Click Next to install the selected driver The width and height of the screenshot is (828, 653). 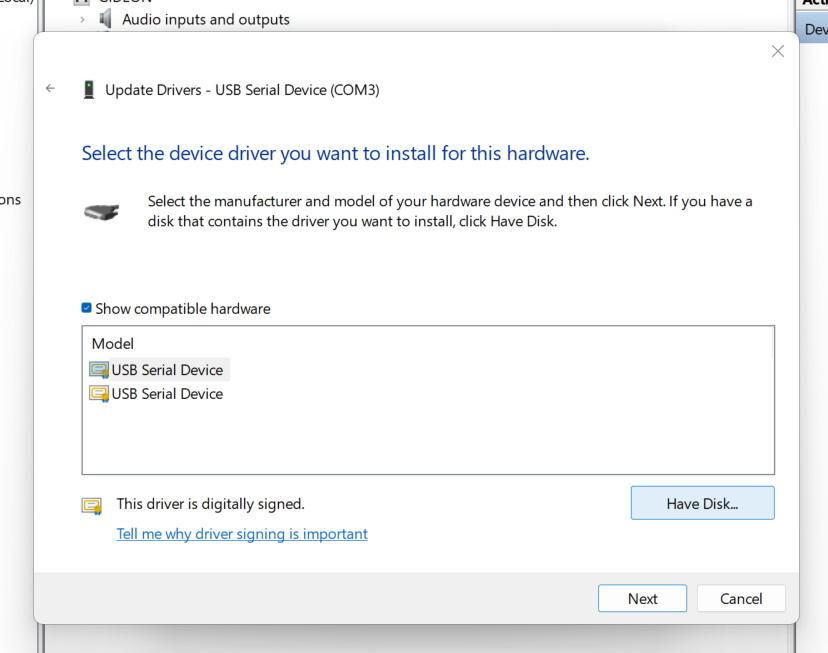point(642,598)
